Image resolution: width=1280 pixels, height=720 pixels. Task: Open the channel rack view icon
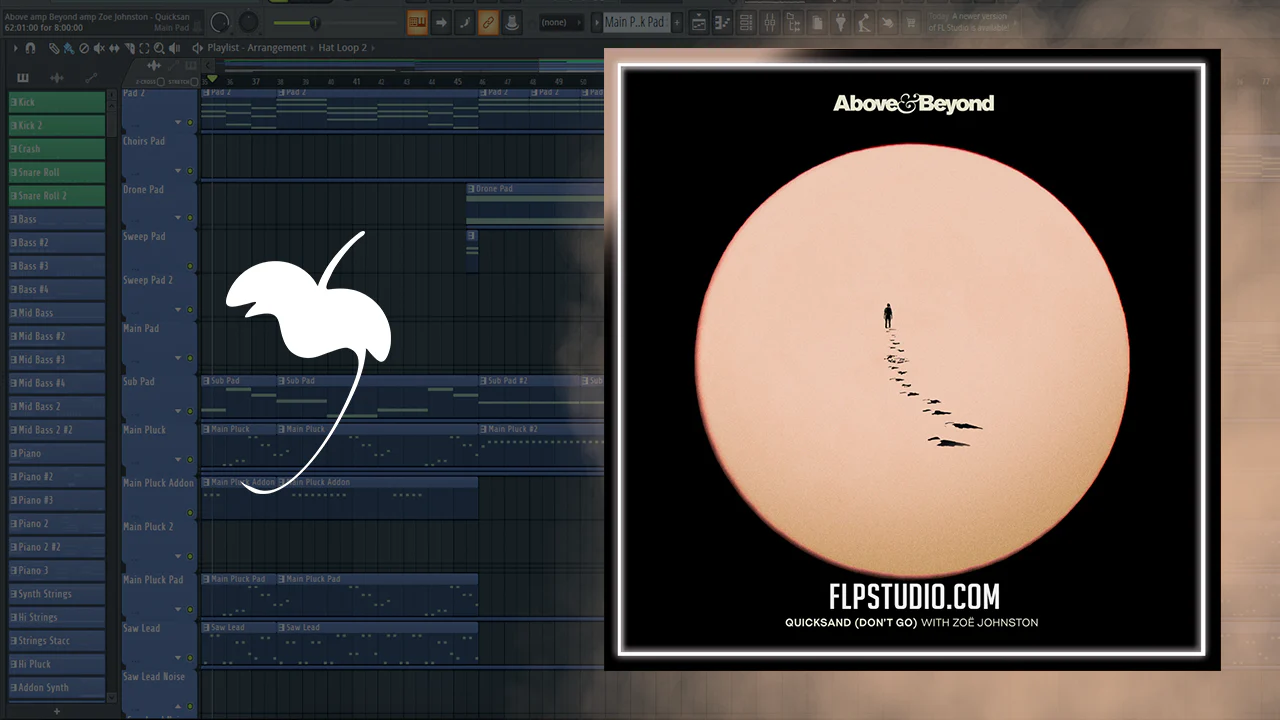tap(746, 22)
